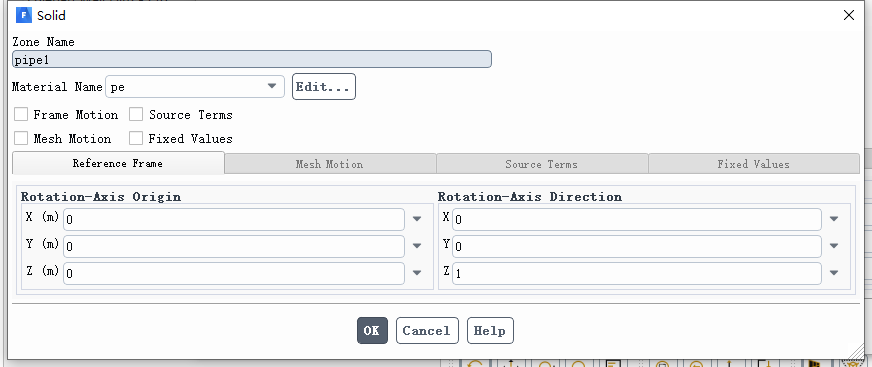The width and height of the screenshot is (872, 367).
Task: Select the Source Terms tab
Action: pyautogui.click(x=542, y=164)
